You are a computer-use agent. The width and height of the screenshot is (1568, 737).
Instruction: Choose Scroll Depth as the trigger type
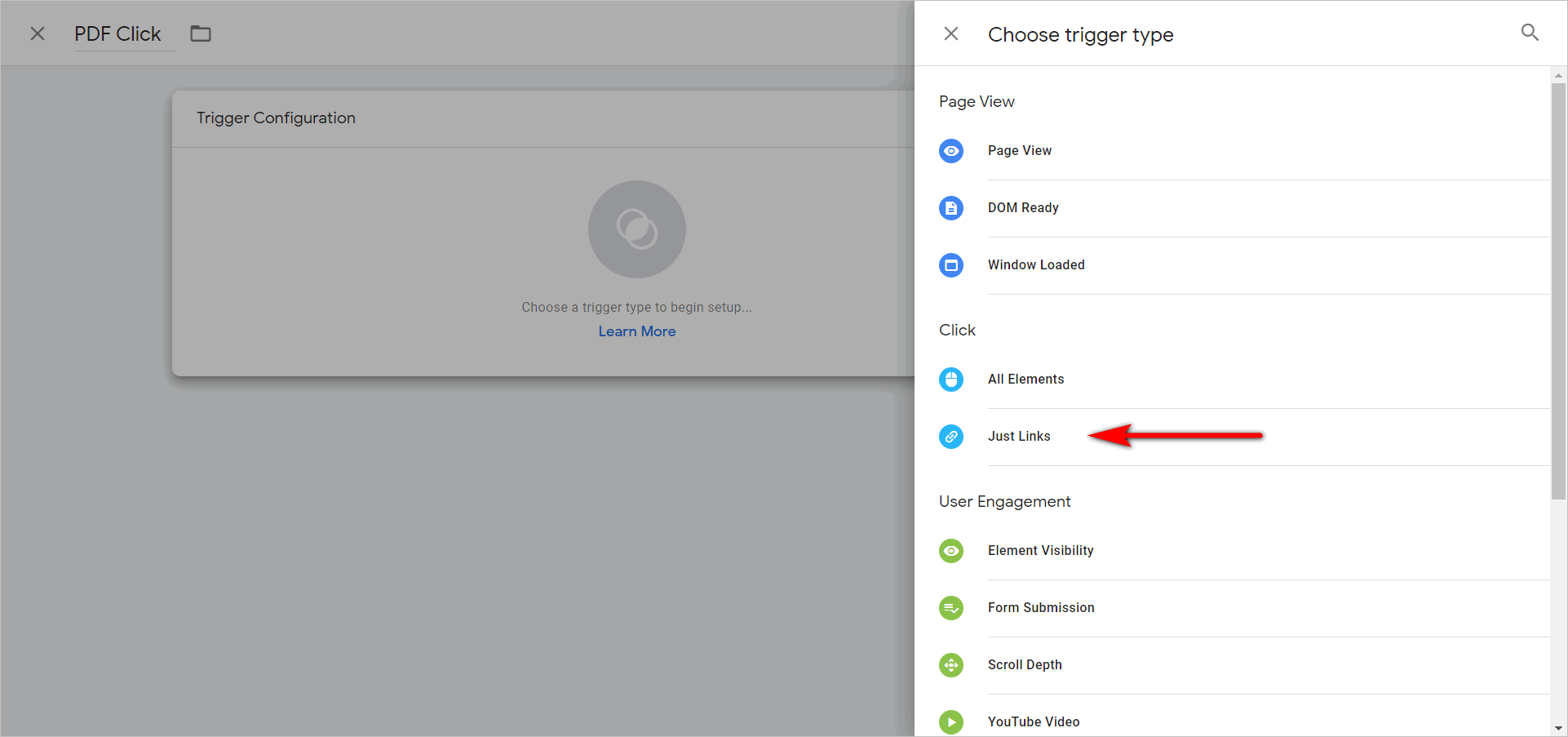(1025, 664)
